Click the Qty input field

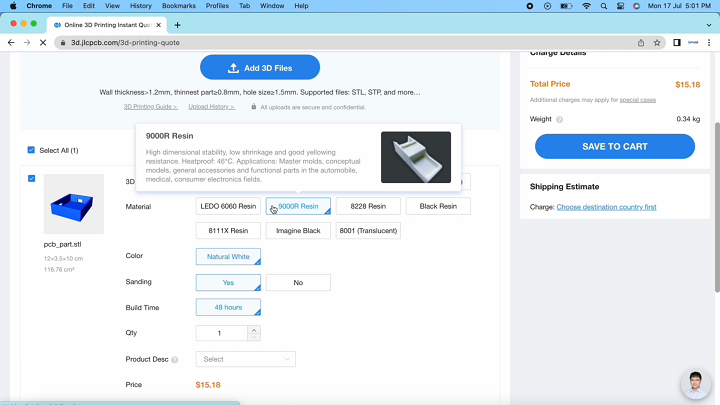222,333
